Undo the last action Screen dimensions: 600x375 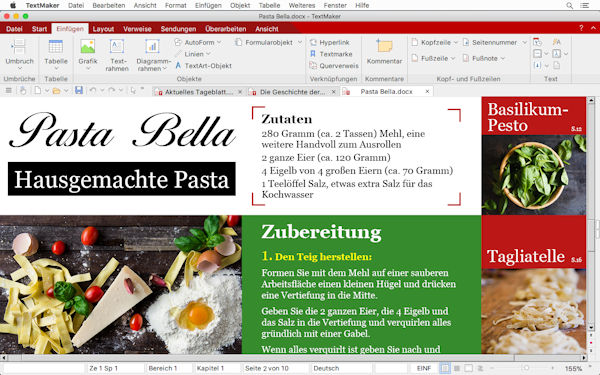coord(93,91)
